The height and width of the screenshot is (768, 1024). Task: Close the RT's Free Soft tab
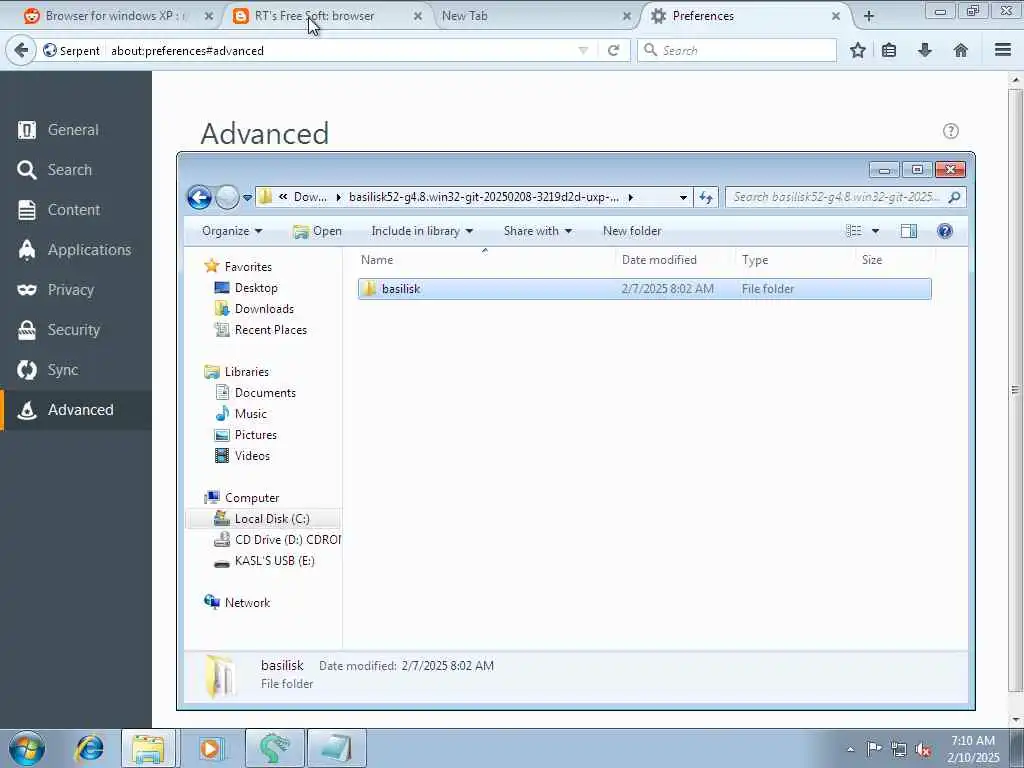coord(418,16)
